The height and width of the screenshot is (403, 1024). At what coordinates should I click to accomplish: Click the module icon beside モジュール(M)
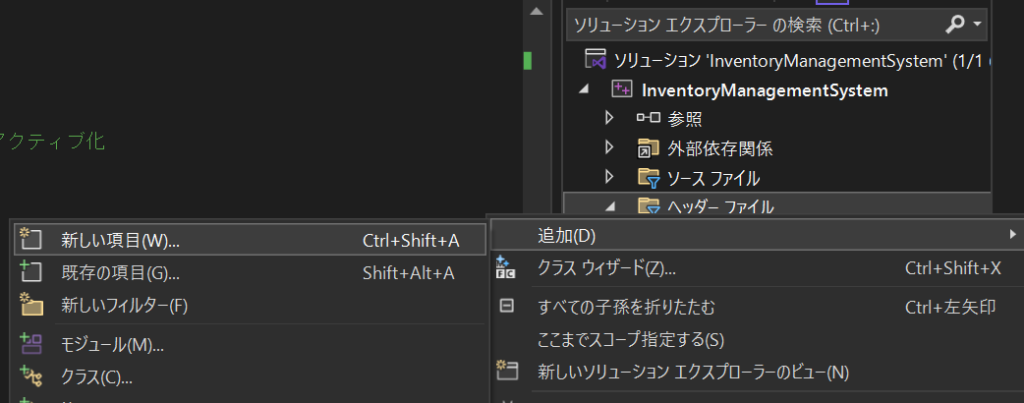click(30, 344)
